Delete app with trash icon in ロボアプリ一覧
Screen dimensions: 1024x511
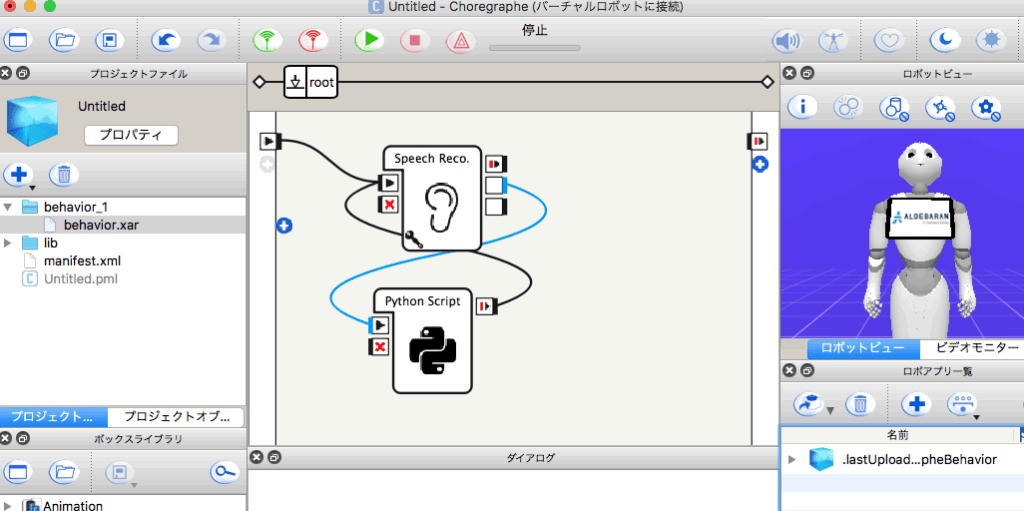[860, 404]
